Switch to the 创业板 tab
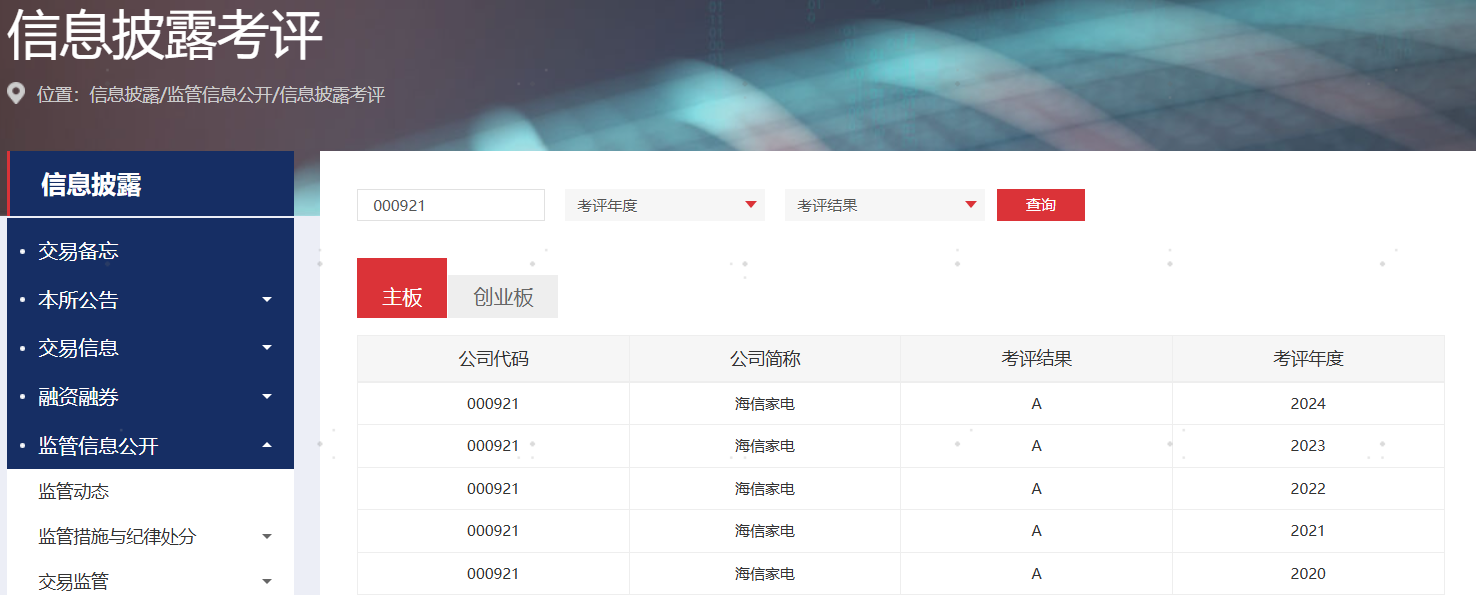This screenshot has width=1476, height=595. coord(503,297)
